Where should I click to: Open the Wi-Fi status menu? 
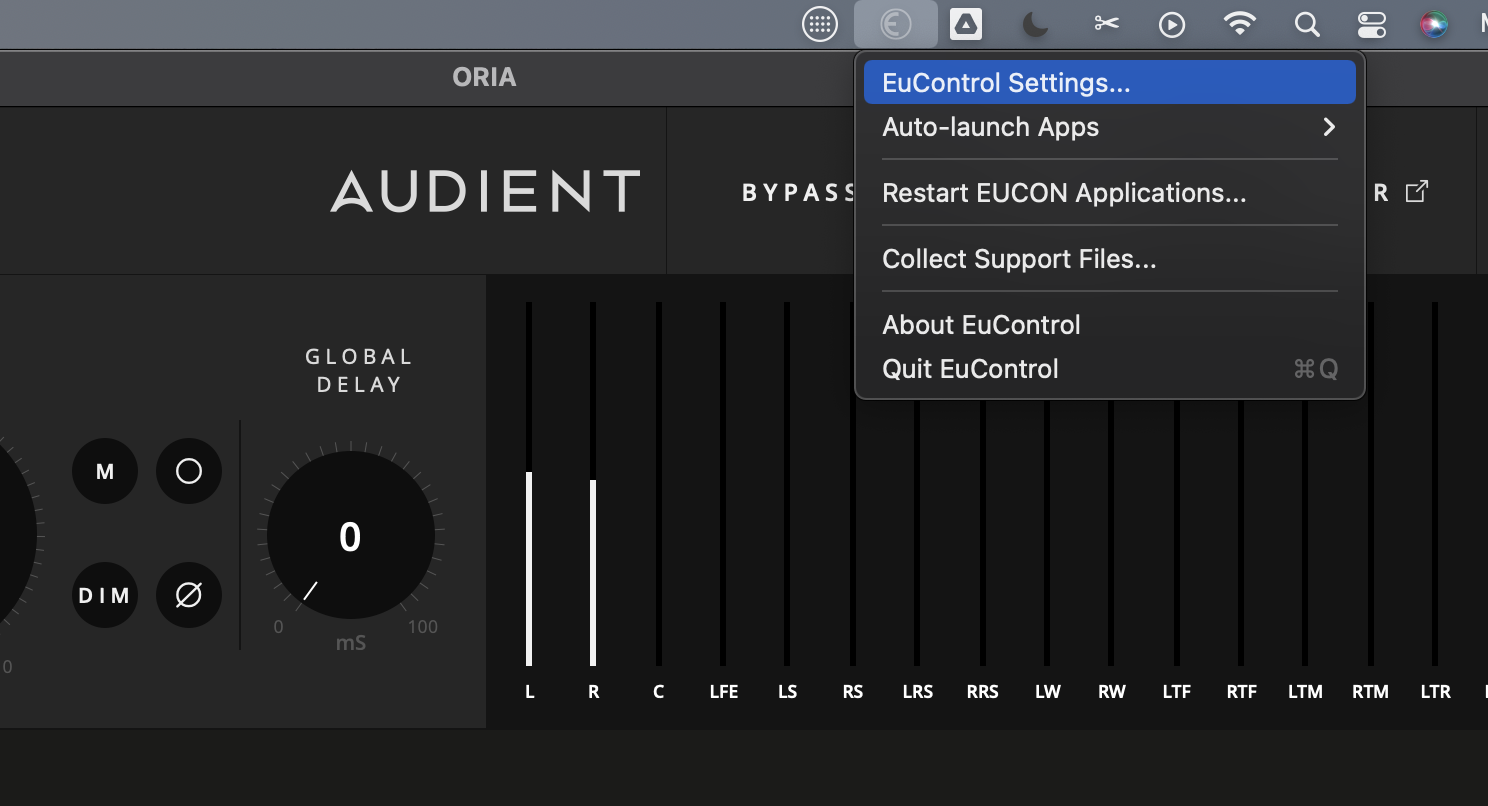click(1240, 24)
